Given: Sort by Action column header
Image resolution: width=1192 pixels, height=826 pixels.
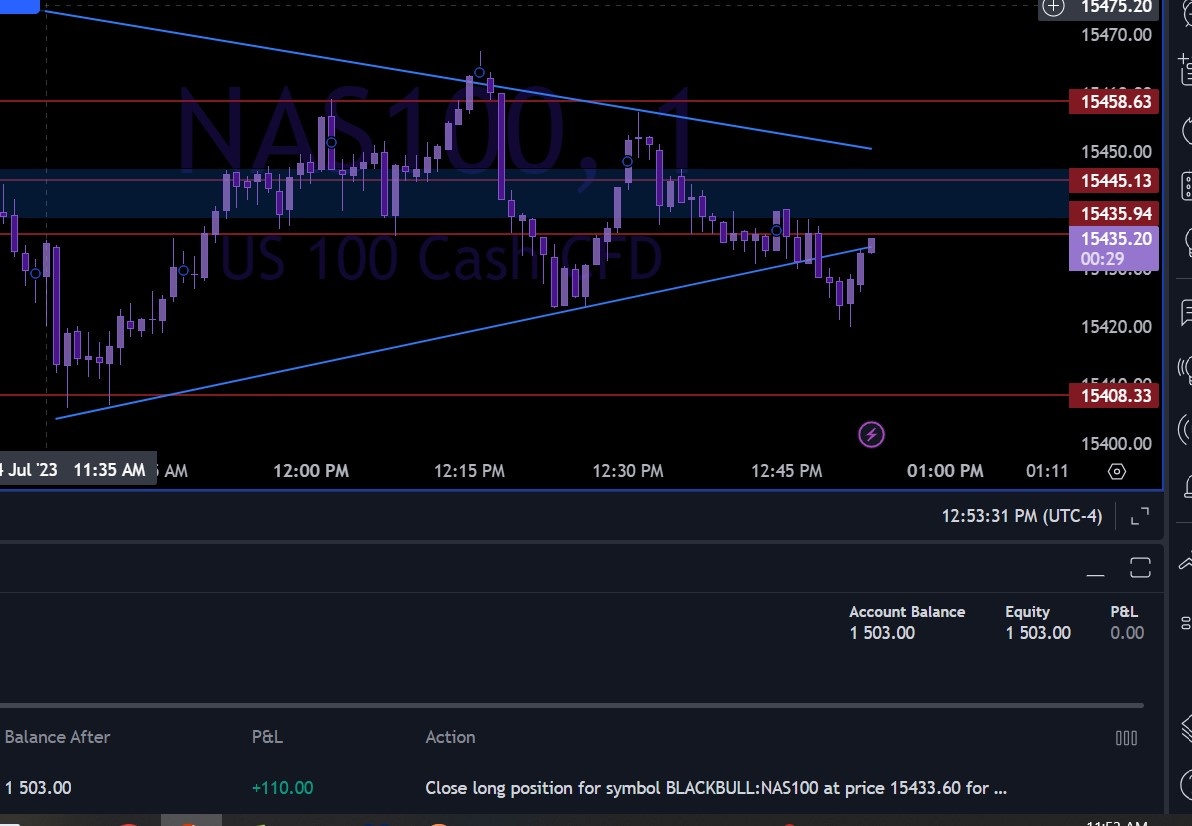Looking at the screenshot, I should 450,737.
